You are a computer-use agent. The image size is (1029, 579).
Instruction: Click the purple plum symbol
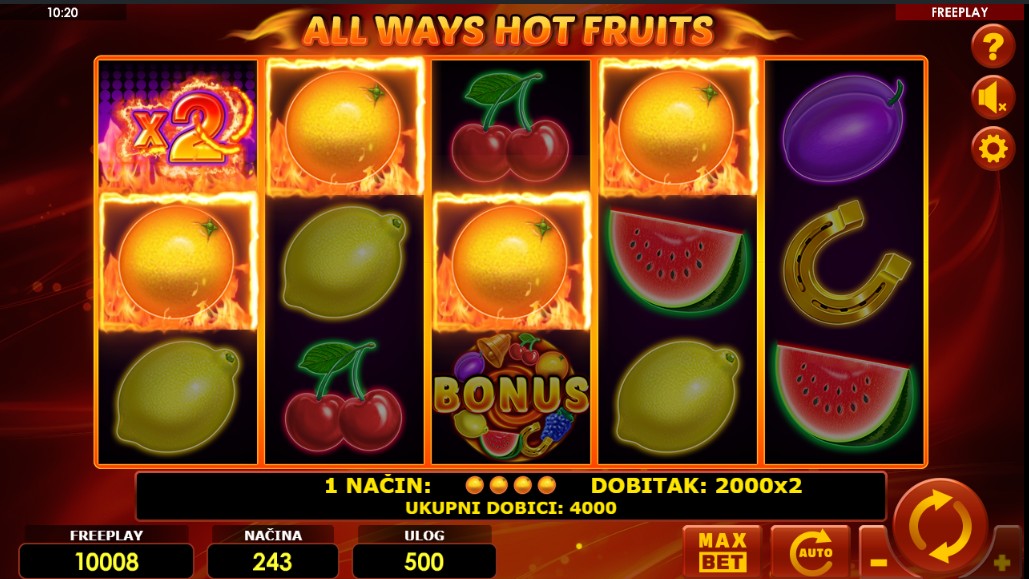(x=845, y=128)
